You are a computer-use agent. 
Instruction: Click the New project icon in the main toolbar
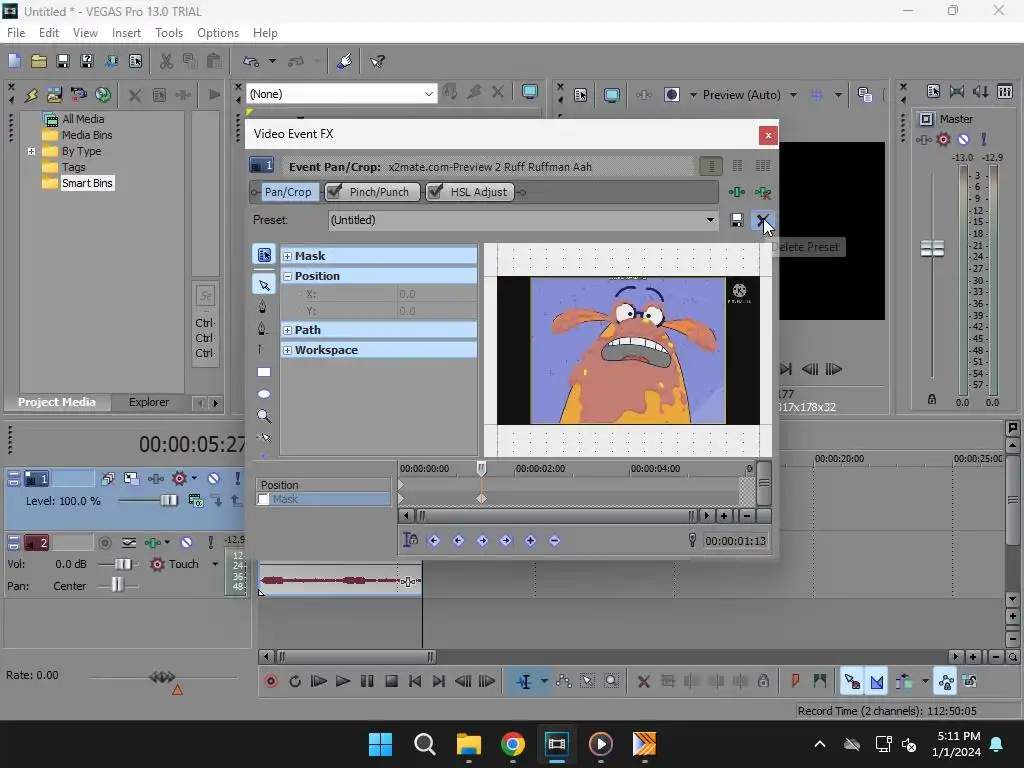coord(14,61)
